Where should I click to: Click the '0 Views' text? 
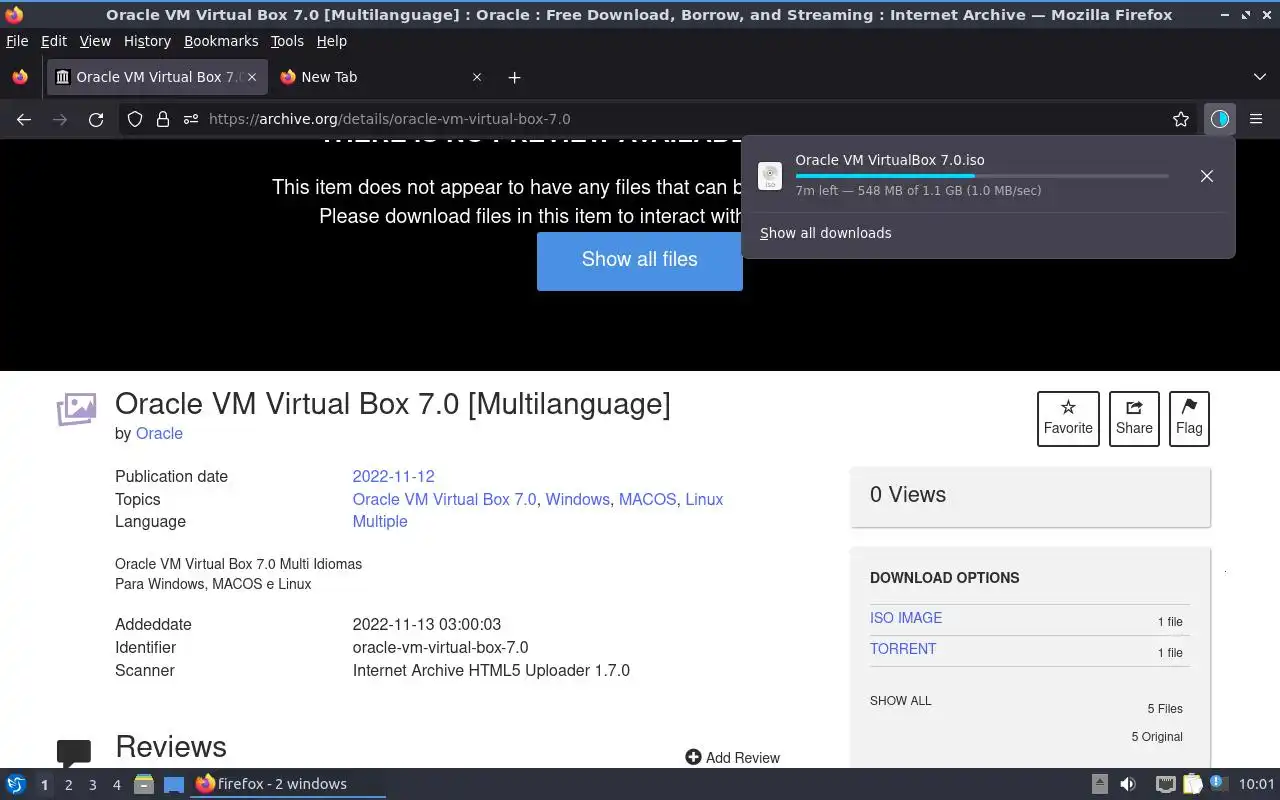(908, 495)
